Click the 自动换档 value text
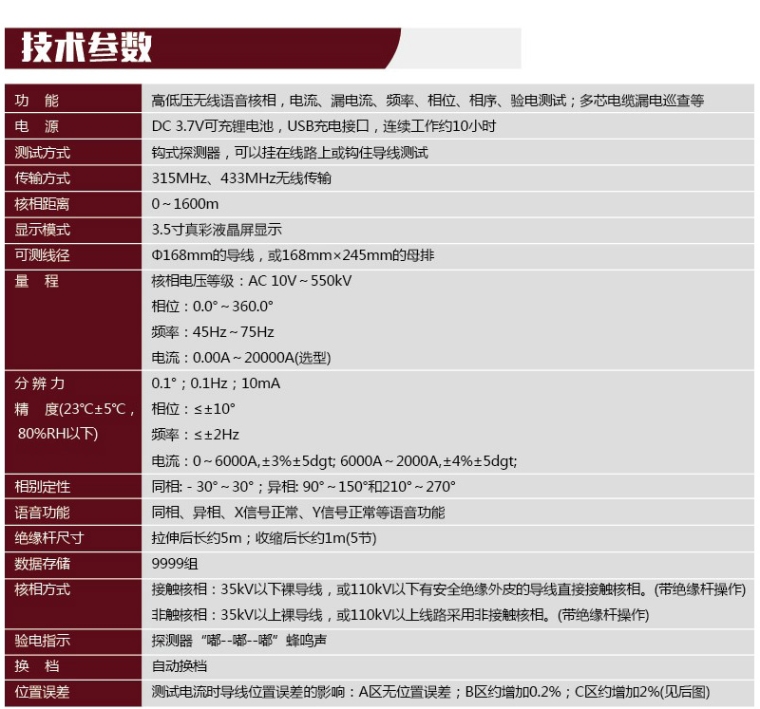Image resolution: width=760 pixels, height=709 pixels. [x=179, y=666]
